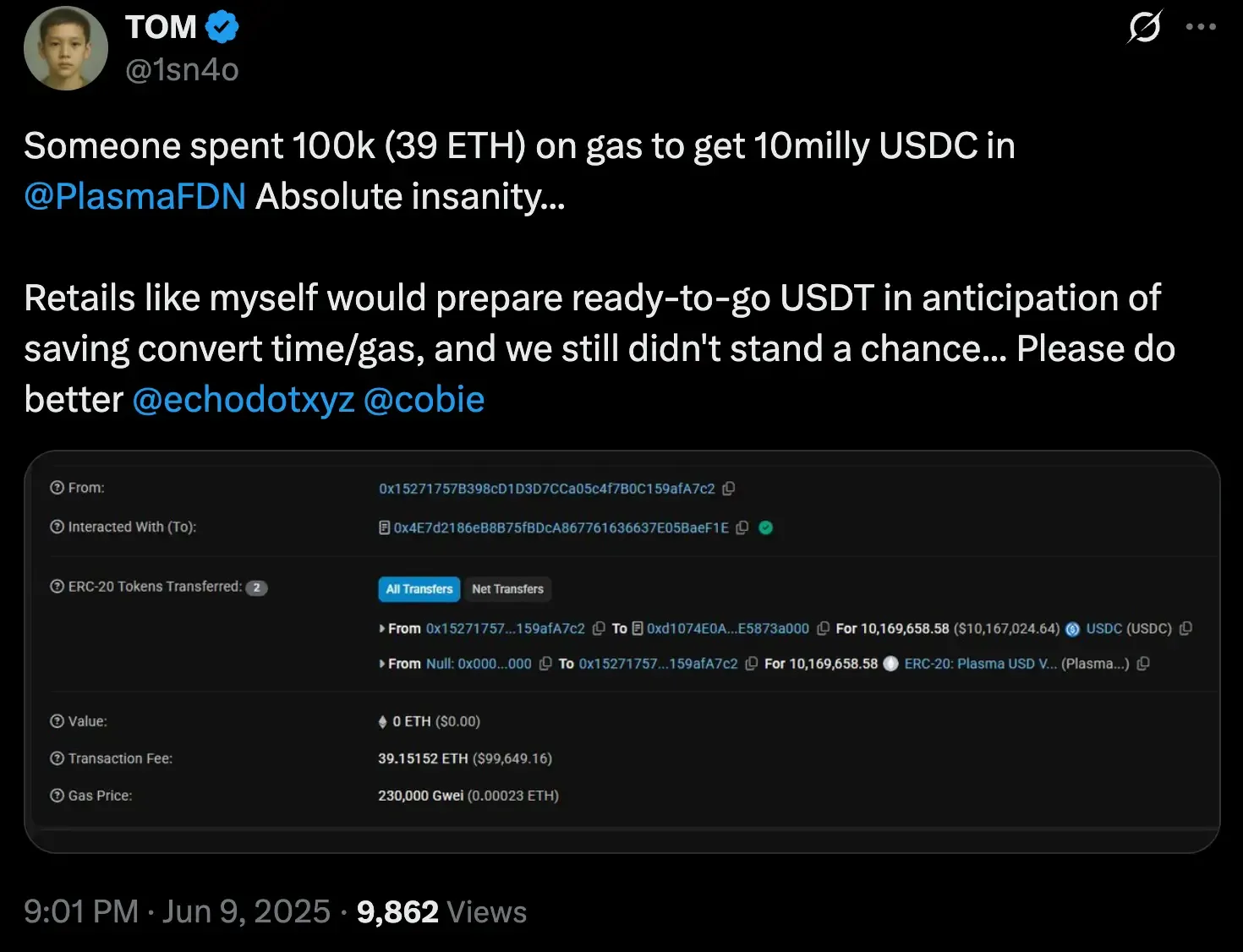Screen dimensions: 1243x952
Task: Click help icon next to Transaction Fee
Action: [x=57, y=758]
